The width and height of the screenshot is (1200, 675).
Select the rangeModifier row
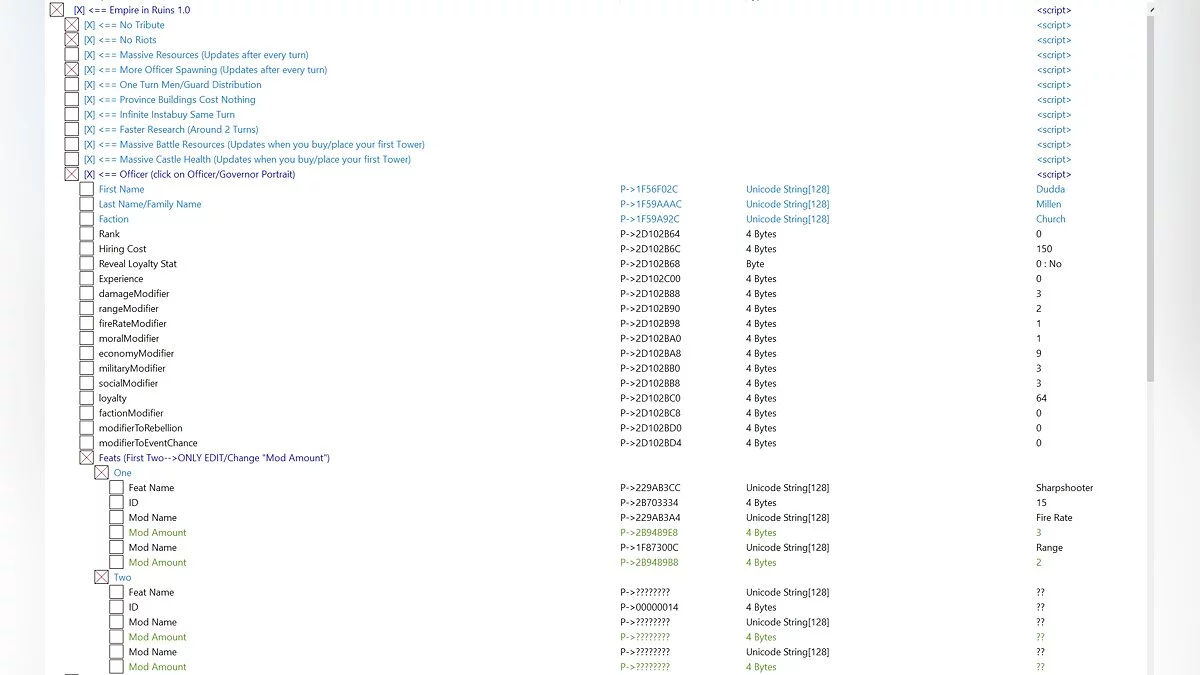pyautogui.click(x=129, y=309)
